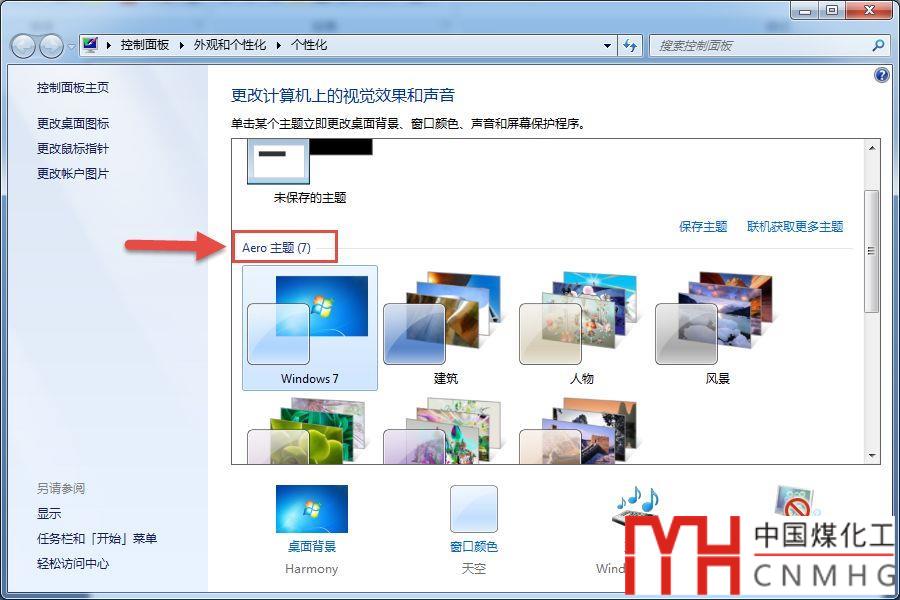Select the 建筑 Aero theme
Screen dimensions: 900x600
pos(445,328)
